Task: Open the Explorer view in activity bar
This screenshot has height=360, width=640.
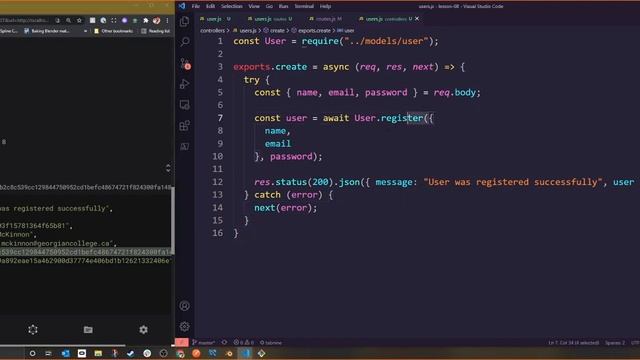Action: pyautogui.click(x=184, y=22)
